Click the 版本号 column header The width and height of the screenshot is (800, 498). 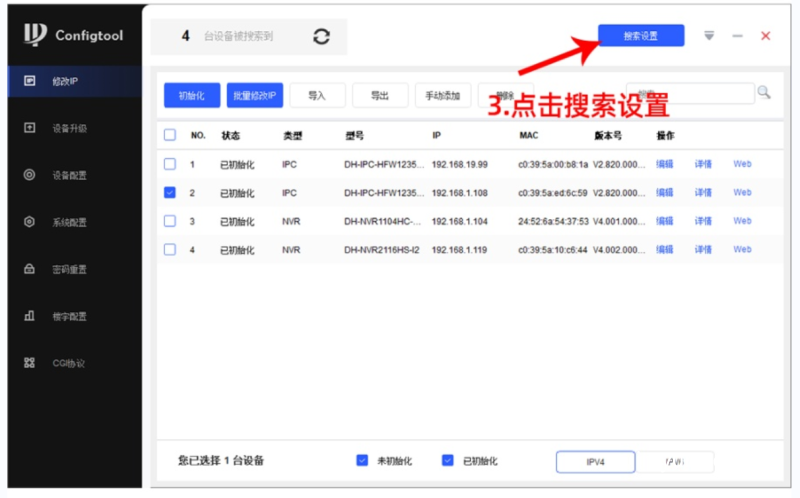[608, 135]
